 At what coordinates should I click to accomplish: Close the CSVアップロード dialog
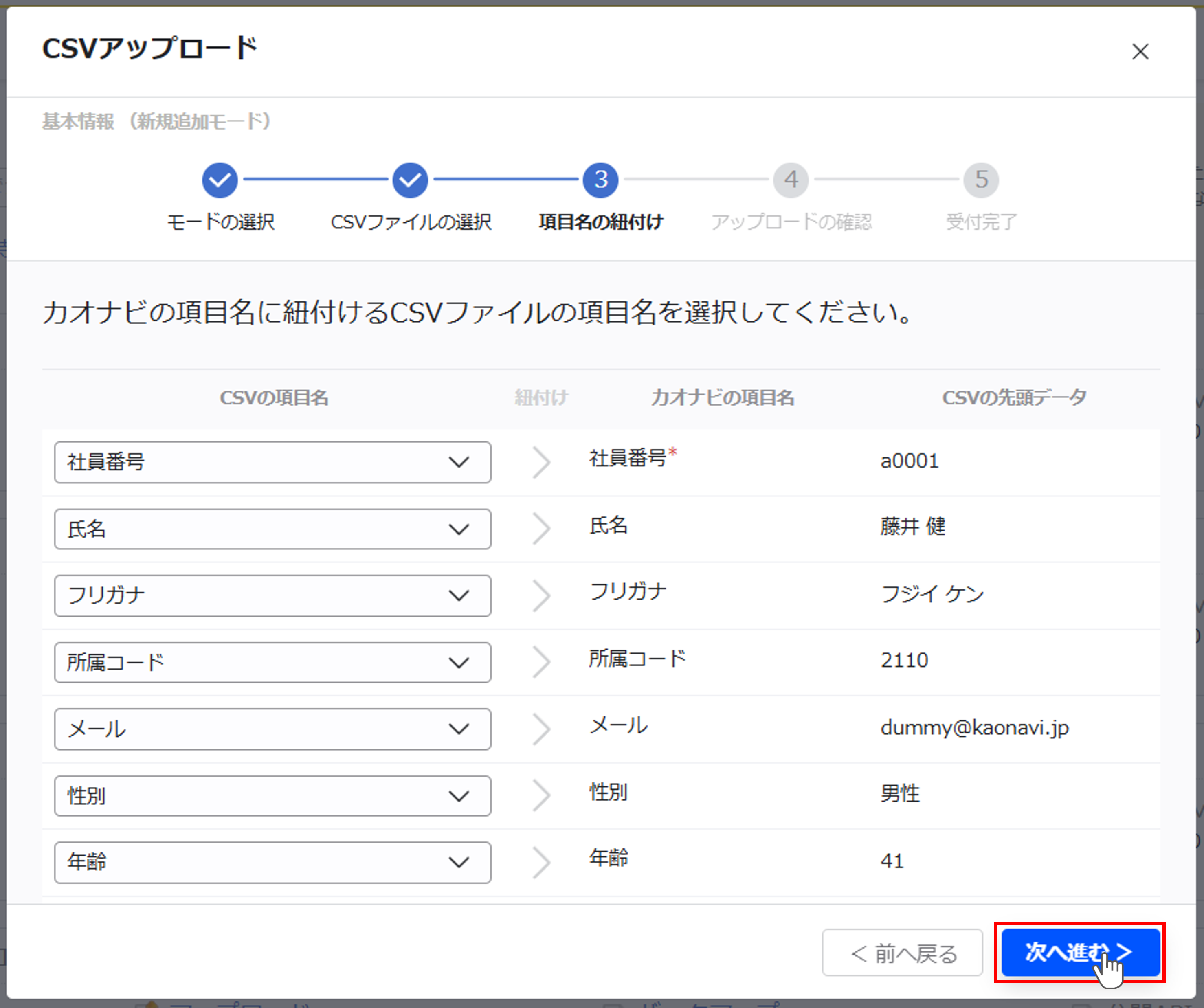coord(1140,52)
